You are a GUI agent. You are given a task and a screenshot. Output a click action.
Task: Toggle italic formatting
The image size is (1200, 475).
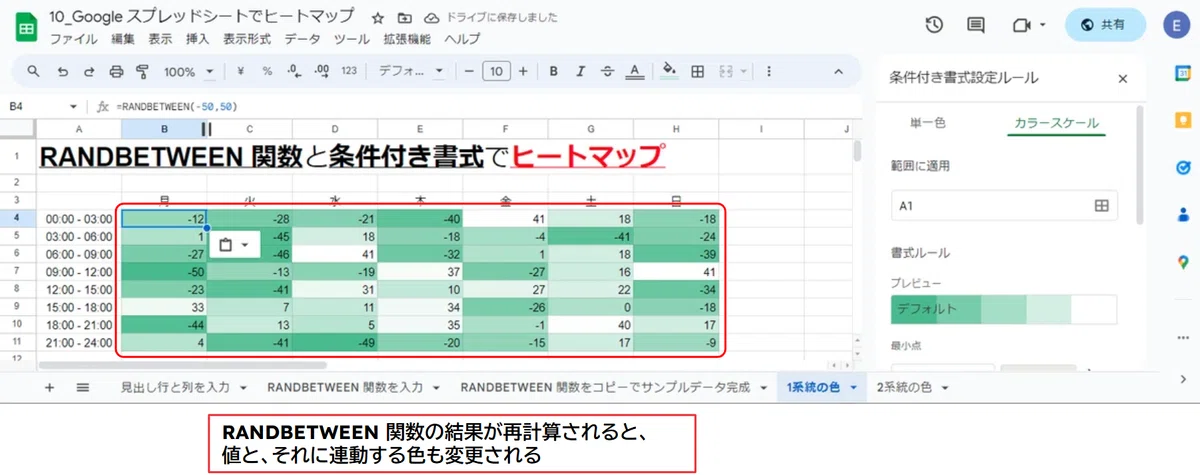pos(579,72)
